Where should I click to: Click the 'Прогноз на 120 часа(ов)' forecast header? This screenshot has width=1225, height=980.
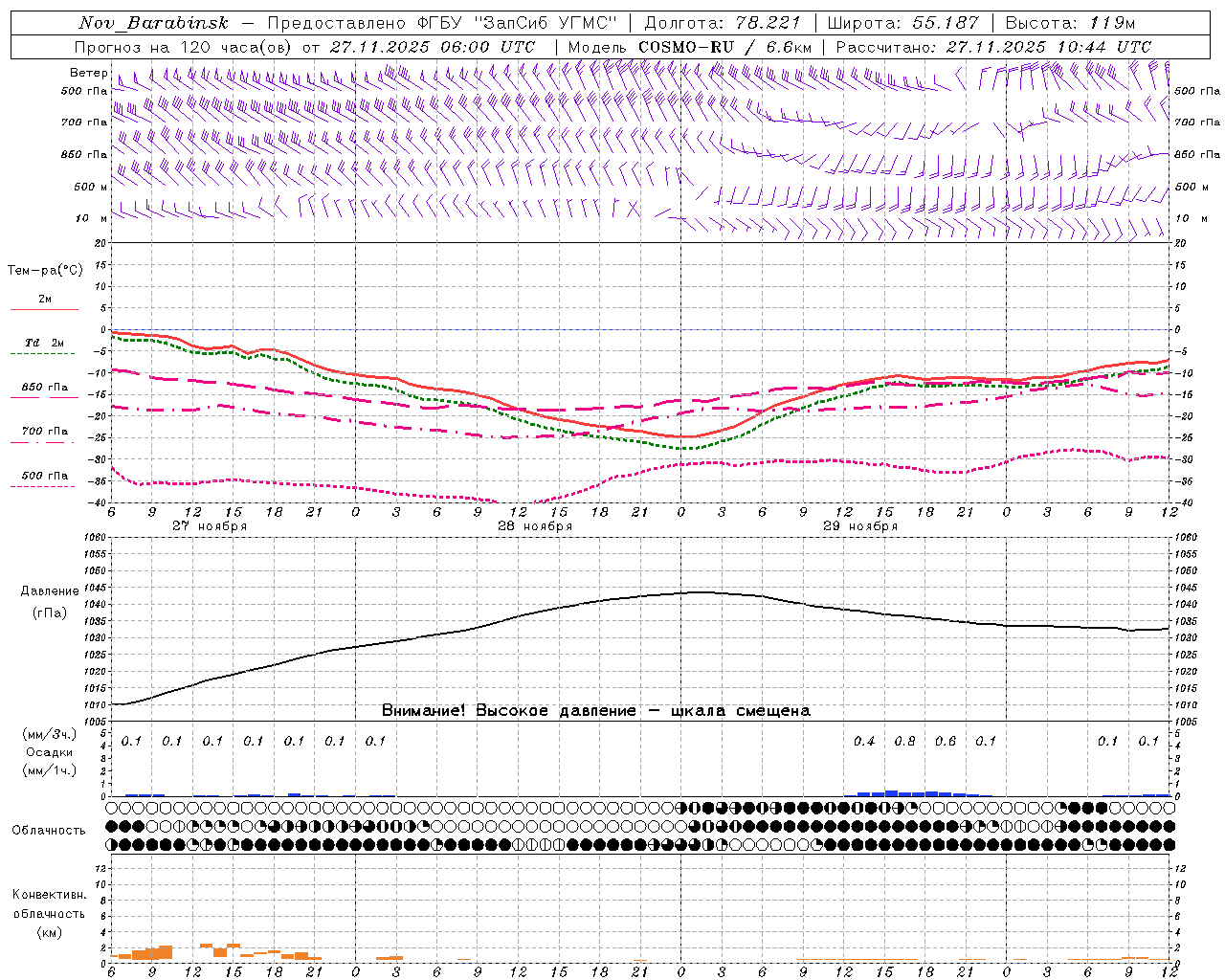coord(184,47)
